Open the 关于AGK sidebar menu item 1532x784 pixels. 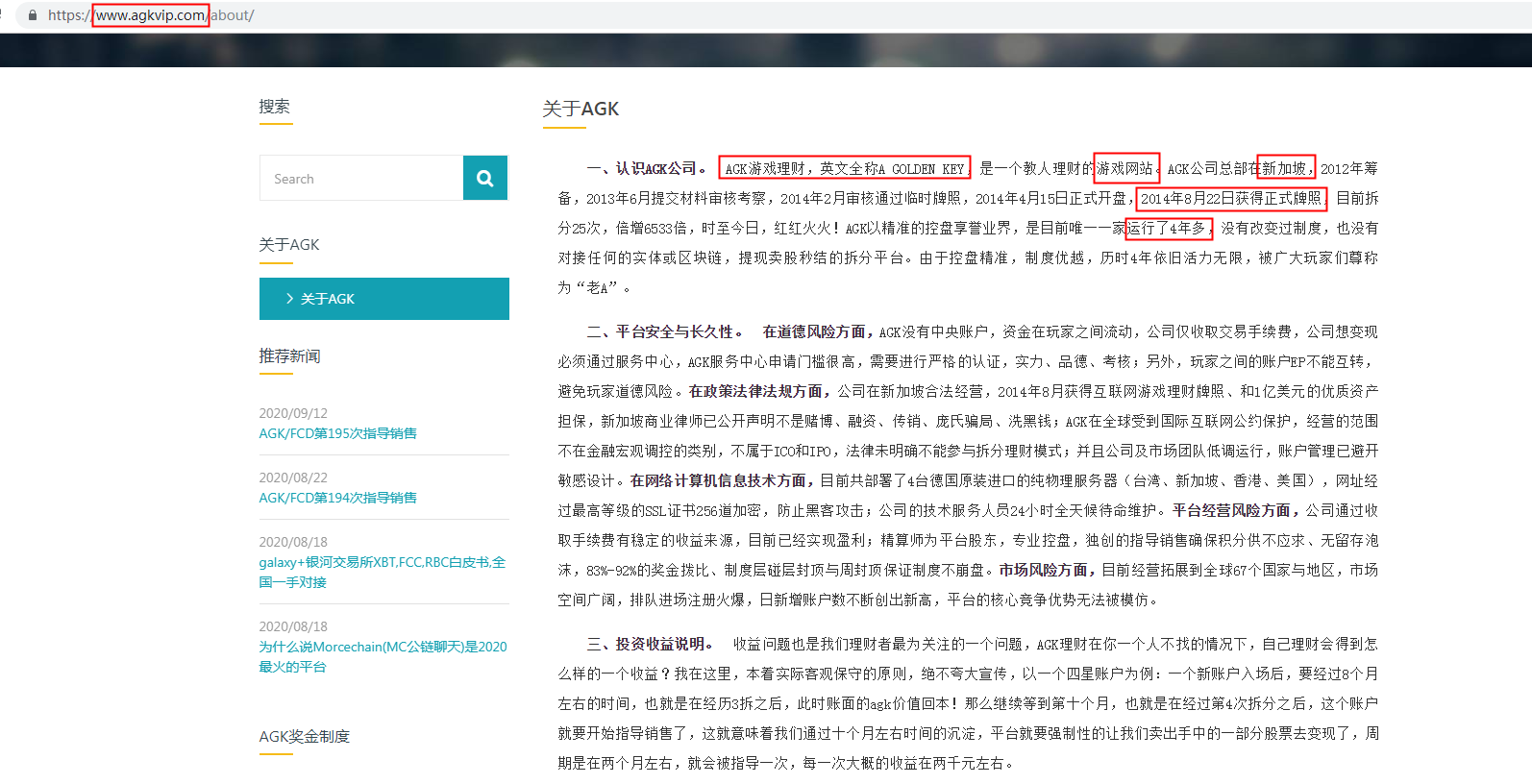(x=384, y=299)
